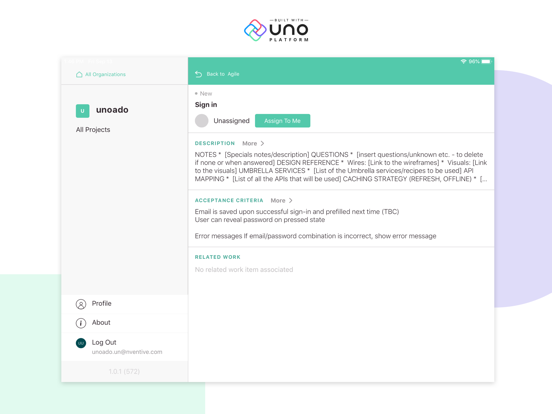
Task: Click the account email under Log Out
Action: 127,352
